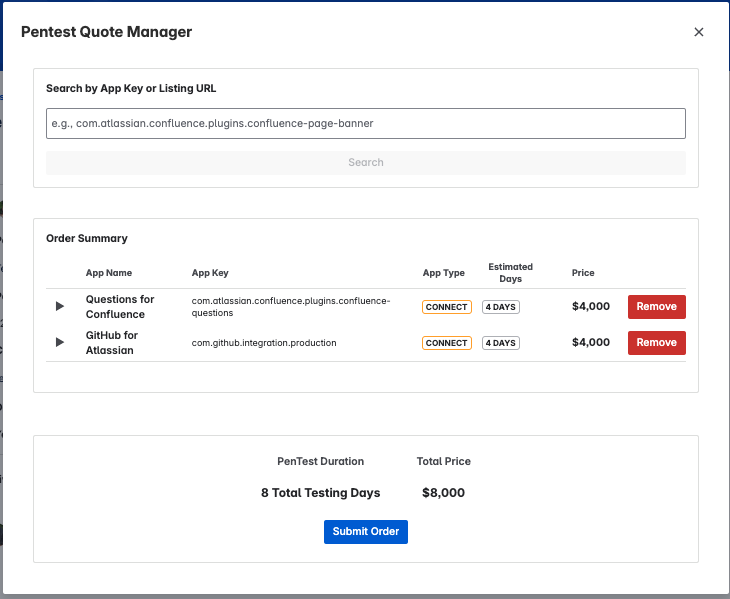Click the App Type column header
The height and width of the screenshot is (599, 730).
(x=444, y=273)
